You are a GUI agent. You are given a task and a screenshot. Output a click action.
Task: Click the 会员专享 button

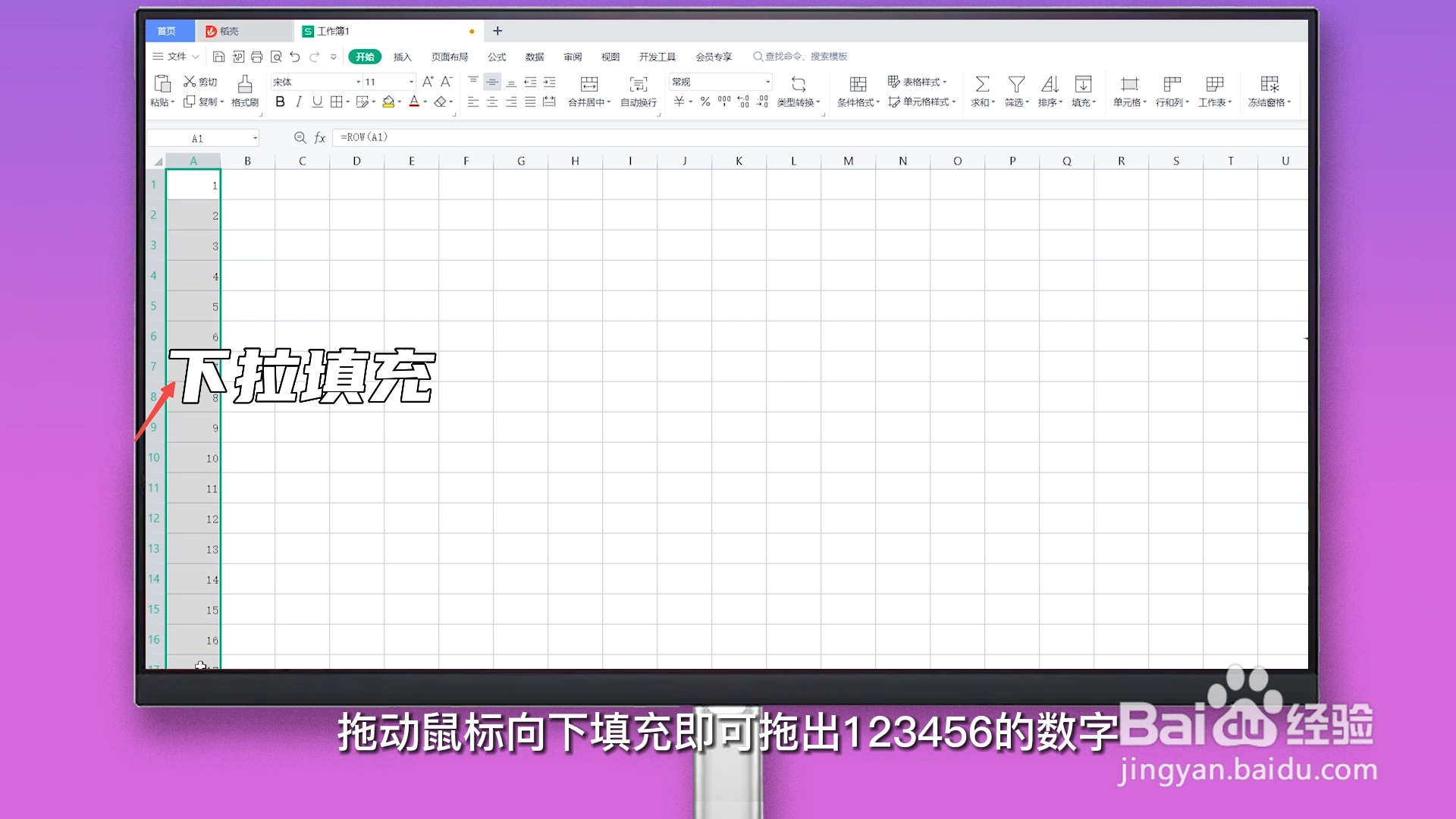(713, 56)
